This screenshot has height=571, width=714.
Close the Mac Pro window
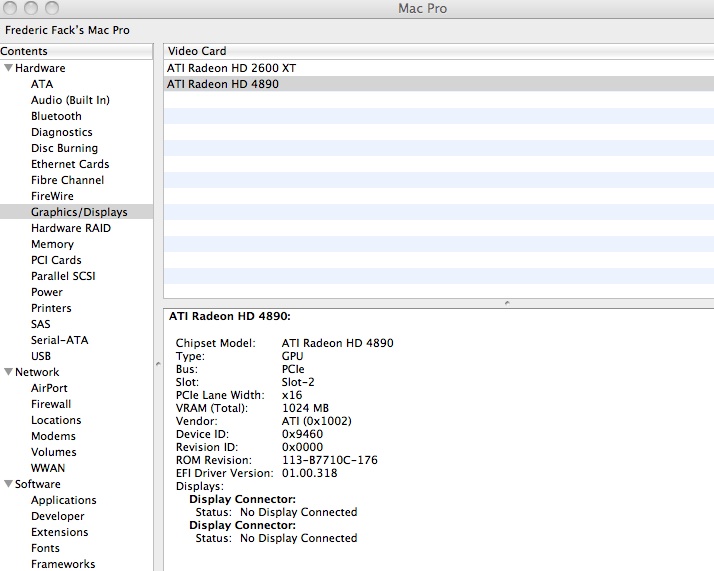10,8
